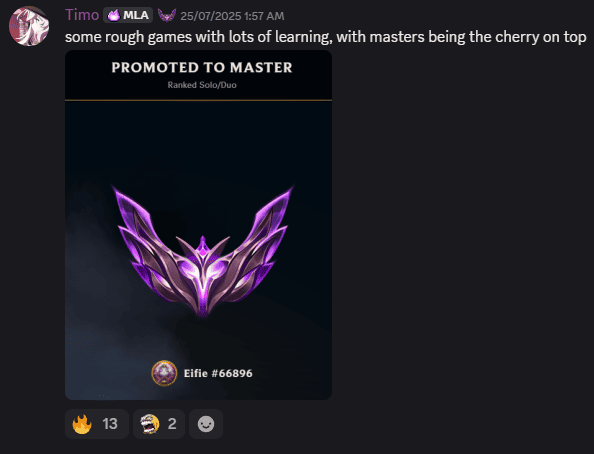Click the summoner icon beside Eifie

[164, 373]
